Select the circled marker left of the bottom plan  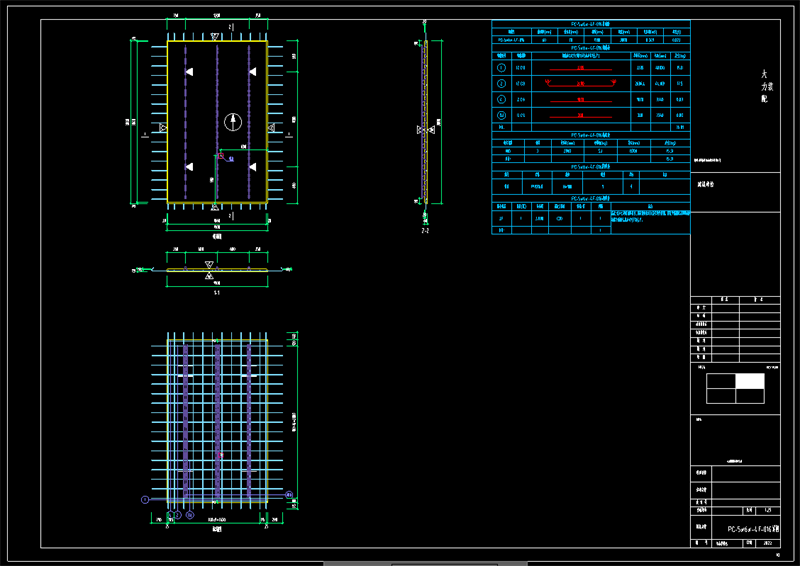[145, 500]
